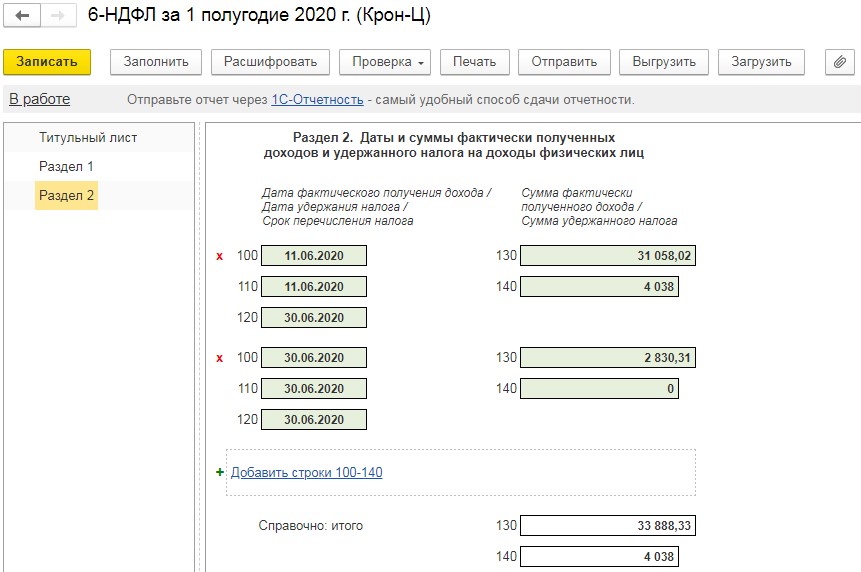Delete first block with red x

pyautogui.click(x=220, y=256)
